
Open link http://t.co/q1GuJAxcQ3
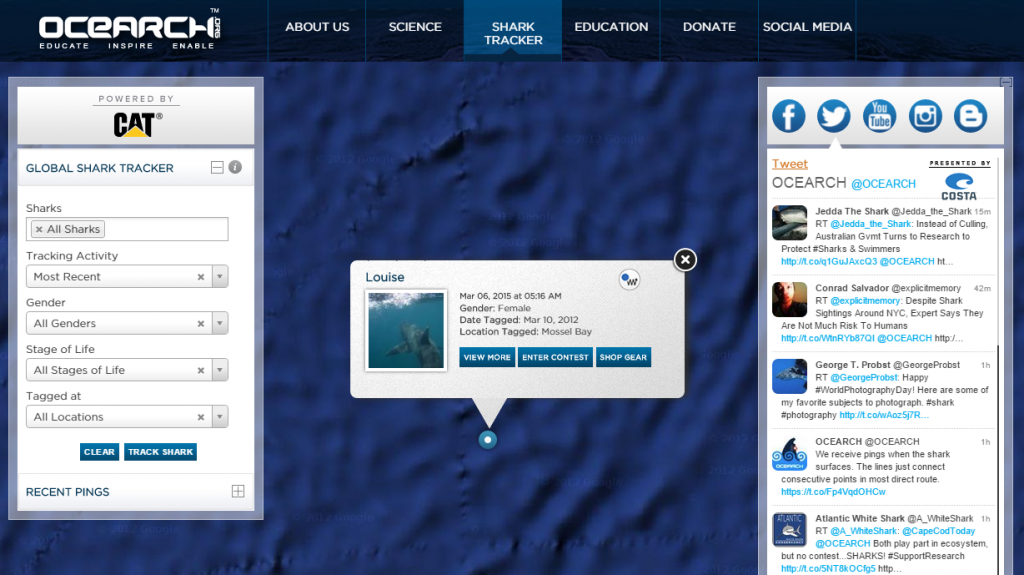tap(829, 261)
